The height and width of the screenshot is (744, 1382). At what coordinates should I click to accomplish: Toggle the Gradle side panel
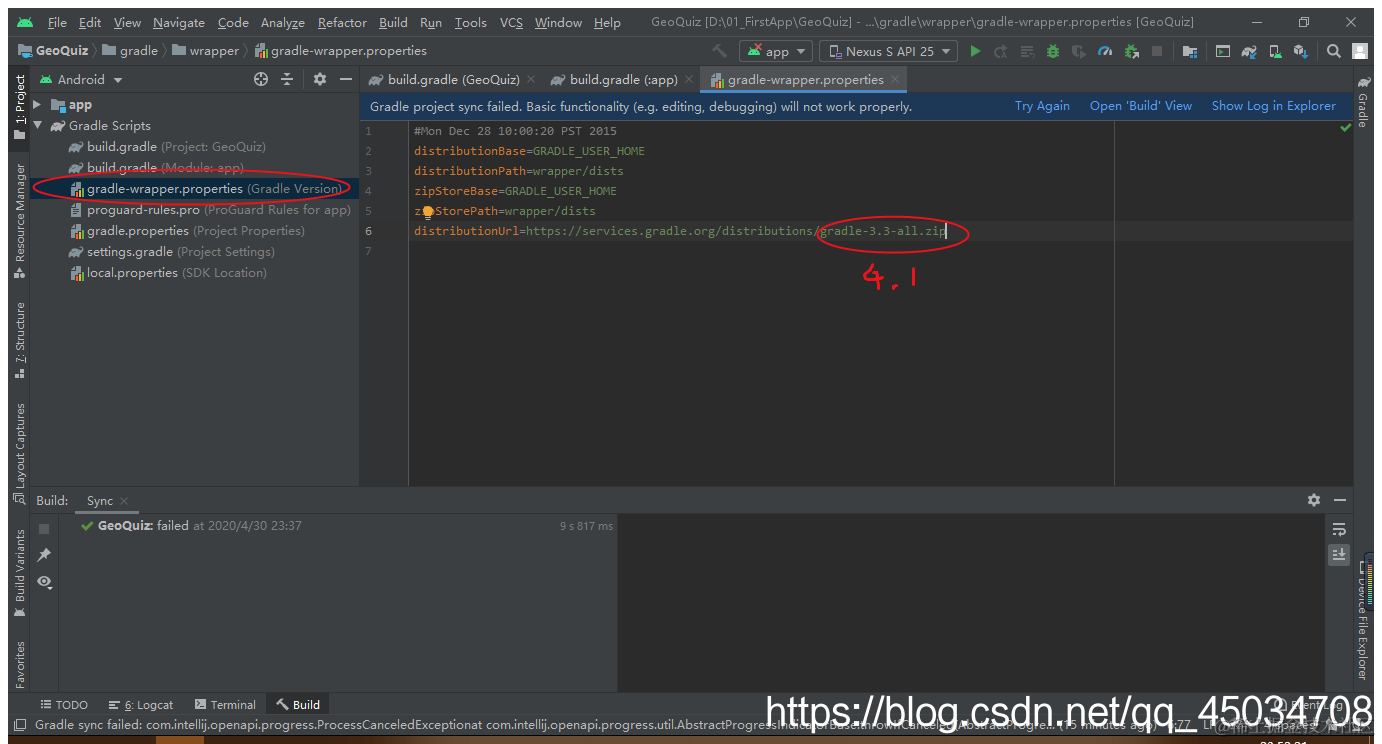click(x=1362, y=102)
